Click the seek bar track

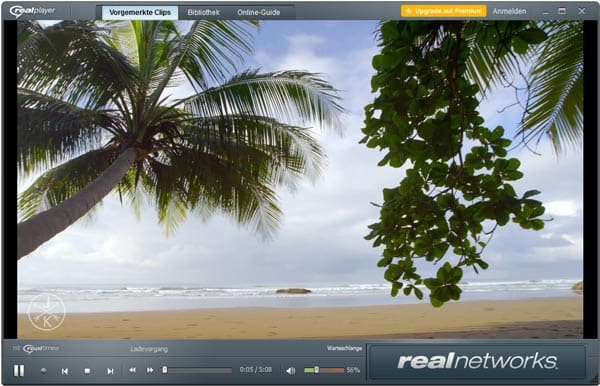[x=197, y=370]
